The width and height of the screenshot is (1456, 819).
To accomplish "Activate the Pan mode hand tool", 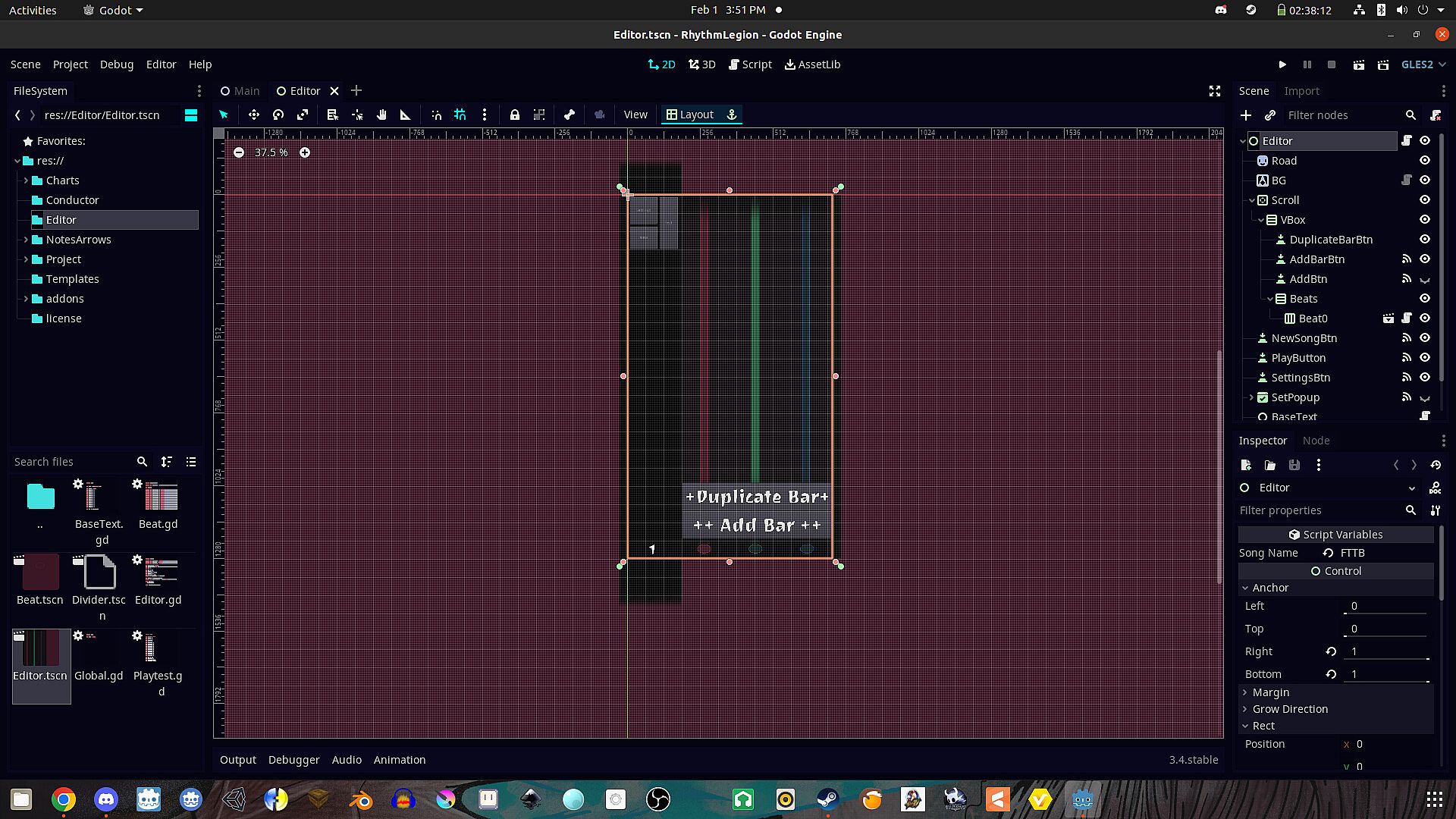I will (381, 115).
